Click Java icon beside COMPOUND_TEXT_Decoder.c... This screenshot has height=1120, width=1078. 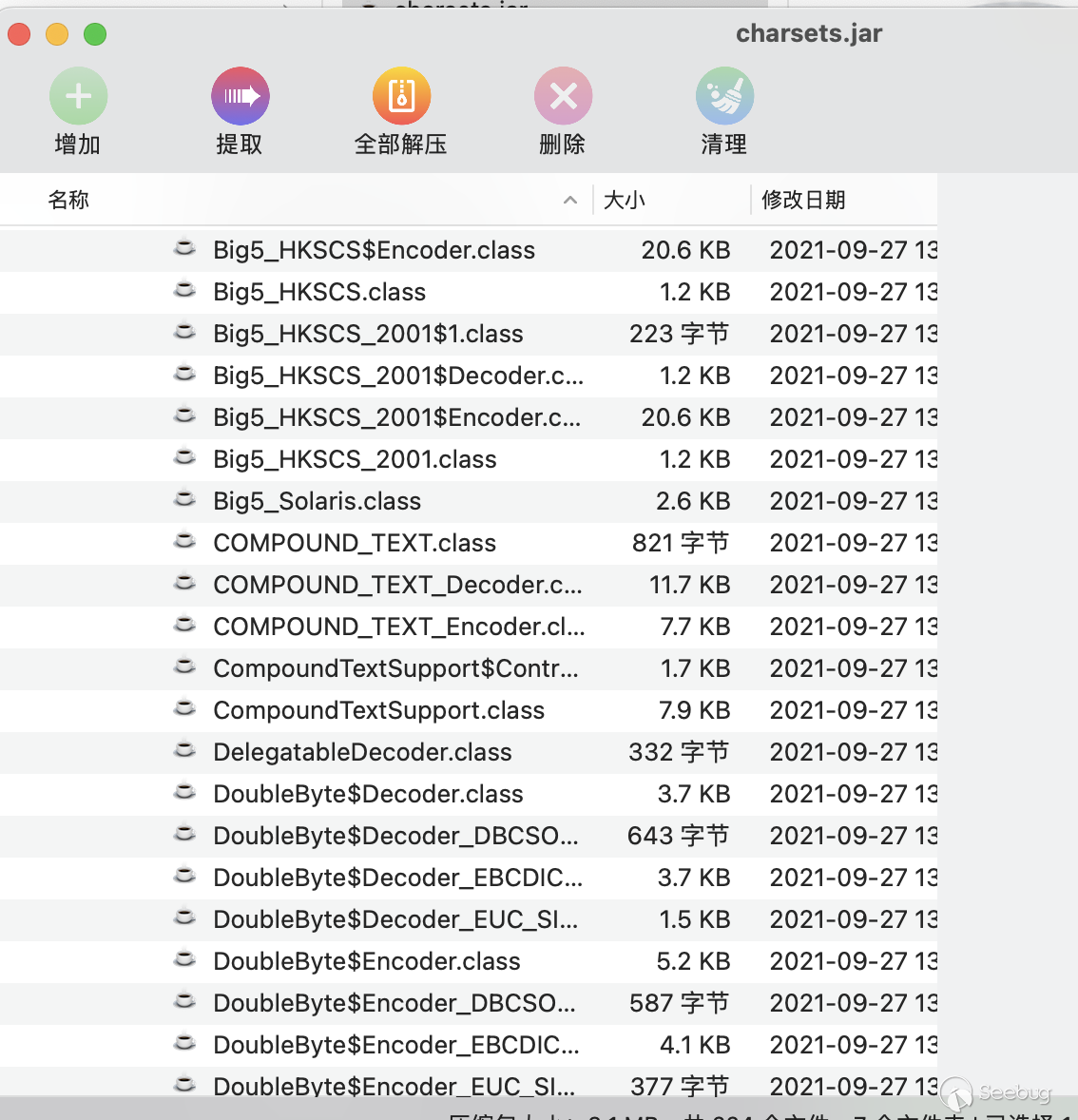coord(185,582)
